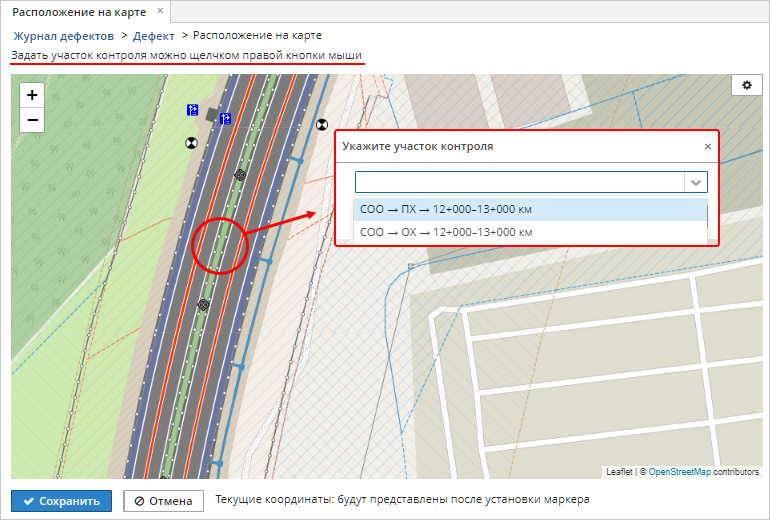Click the dropdown list scrollbar
The width and height of the screenshot is (770, 520).
point(708,216)
